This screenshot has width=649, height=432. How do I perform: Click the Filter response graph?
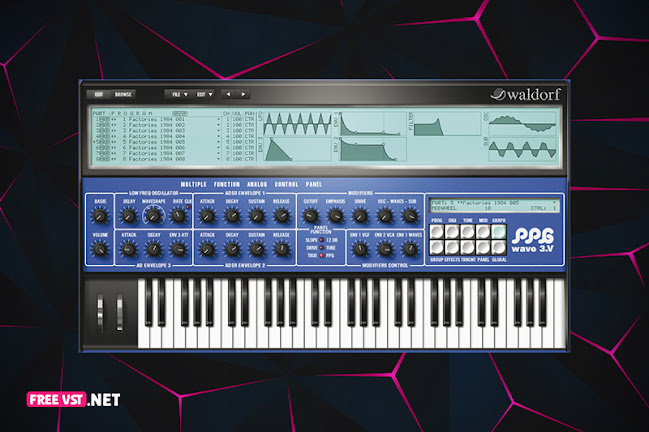coord(447,123)
